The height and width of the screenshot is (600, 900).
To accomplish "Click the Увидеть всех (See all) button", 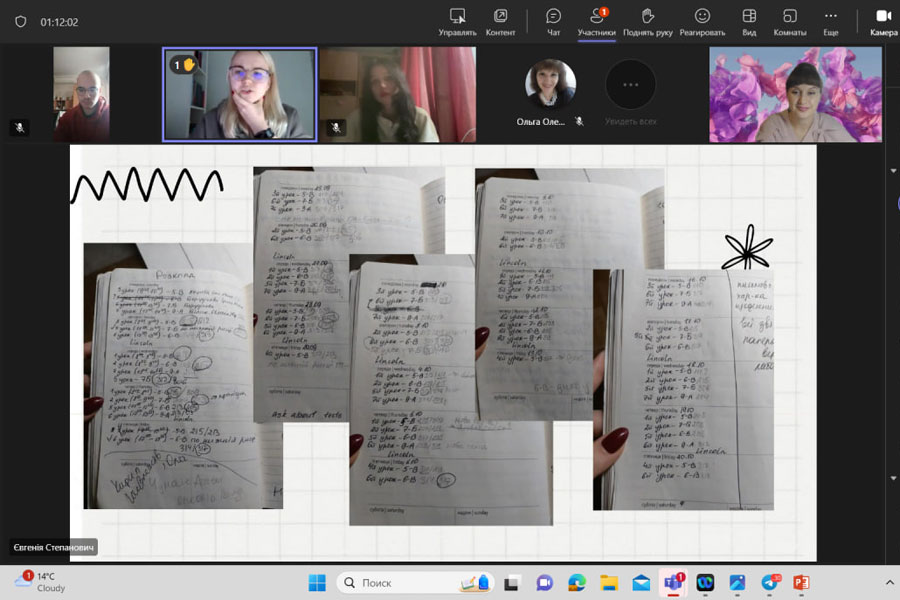I will point(631,94).
